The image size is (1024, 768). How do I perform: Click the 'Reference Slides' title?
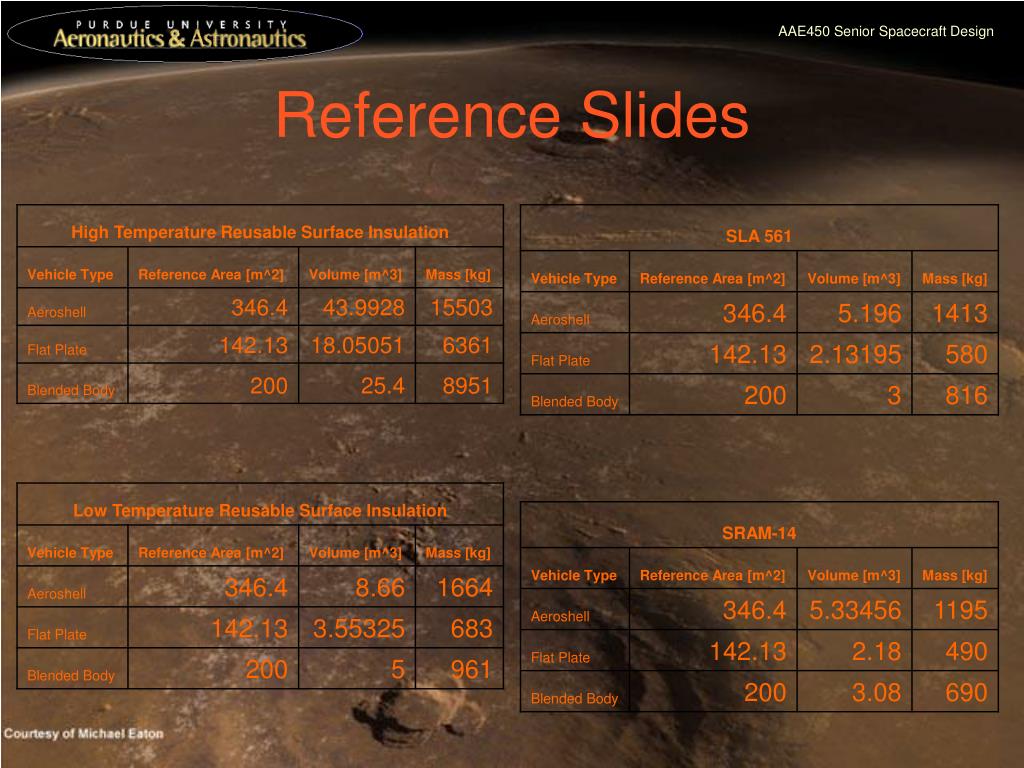(x=512, y=115)
